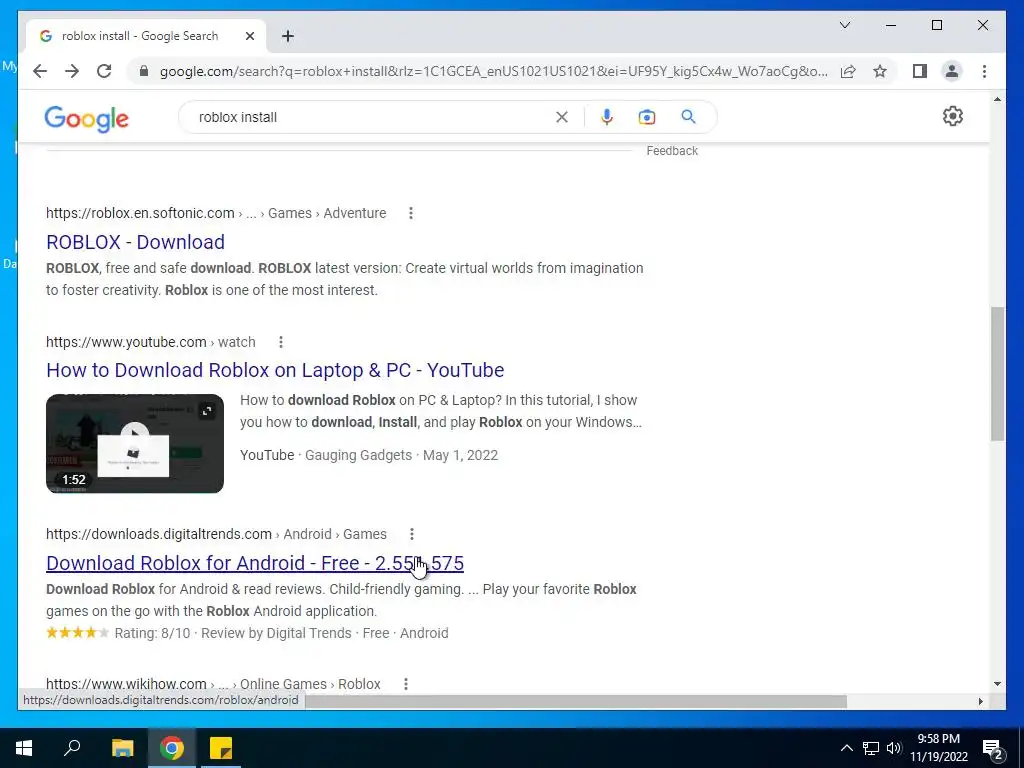Play the 1:52 video thumbnail
This screenshot has height=768, width=1024.
pos(135,443)
